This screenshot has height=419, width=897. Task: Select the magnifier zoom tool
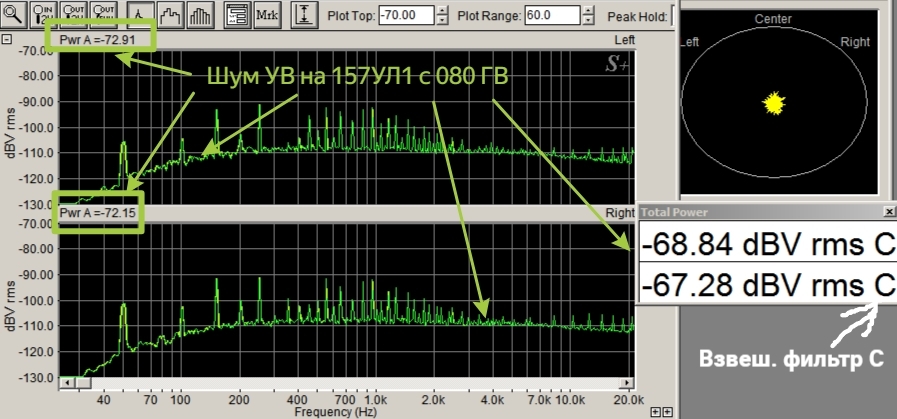[x=14, y=15]
